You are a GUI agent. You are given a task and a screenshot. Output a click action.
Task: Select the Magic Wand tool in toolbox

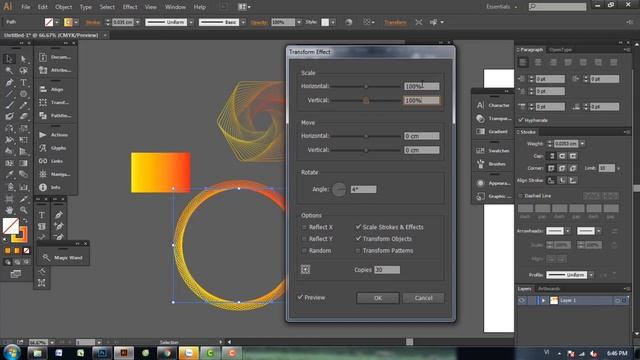9,71
